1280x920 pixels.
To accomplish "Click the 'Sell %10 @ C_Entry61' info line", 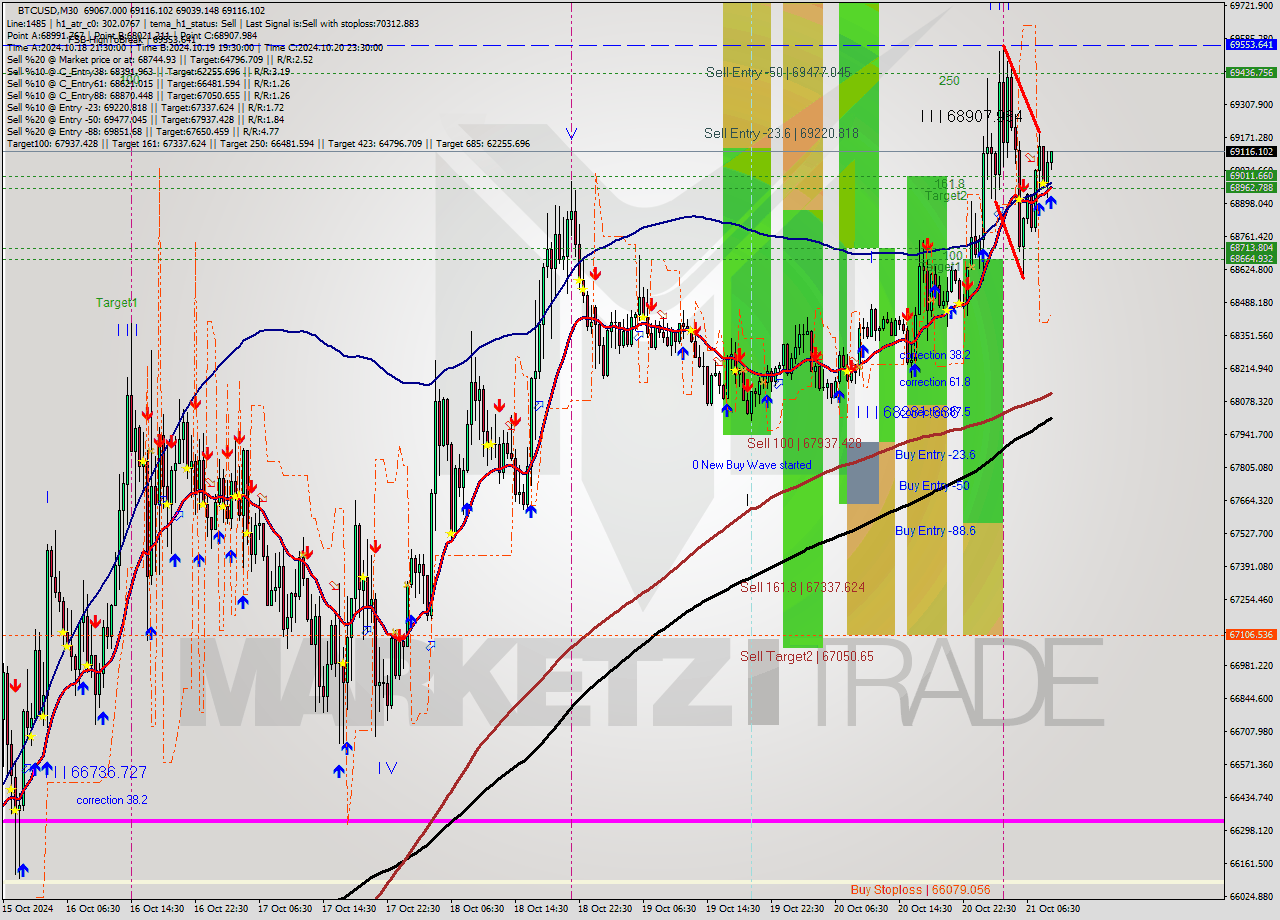I will tap(149, 83).
